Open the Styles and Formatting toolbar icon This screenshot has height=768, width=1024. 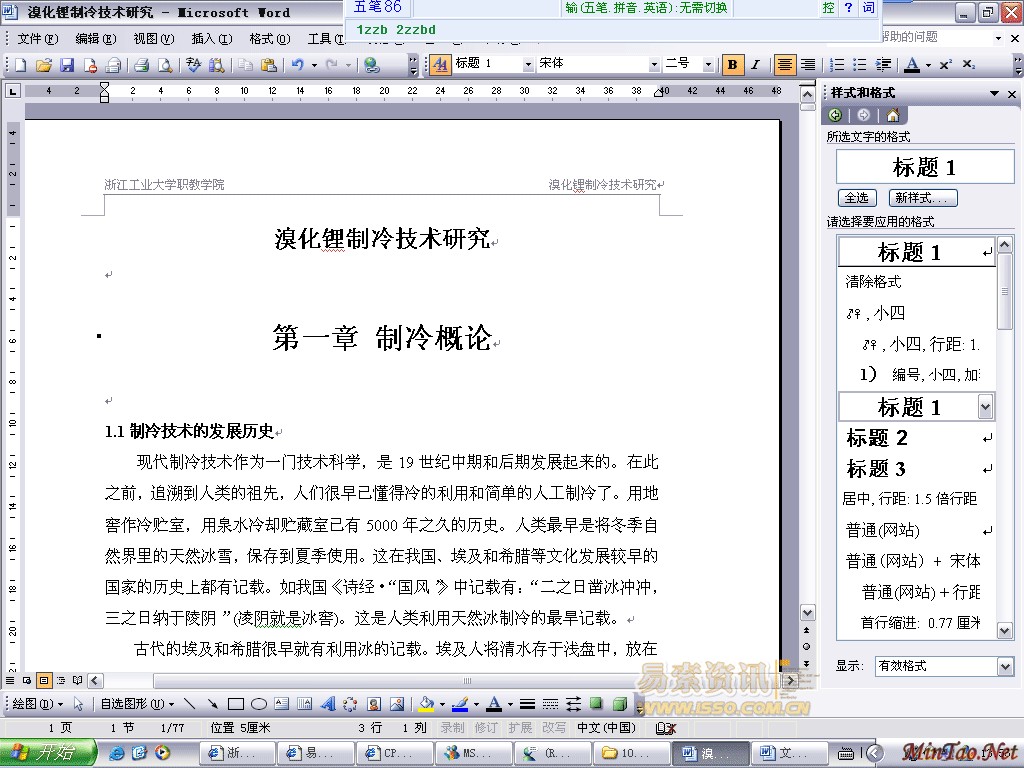pyautogui.click(x=440, y=64)
